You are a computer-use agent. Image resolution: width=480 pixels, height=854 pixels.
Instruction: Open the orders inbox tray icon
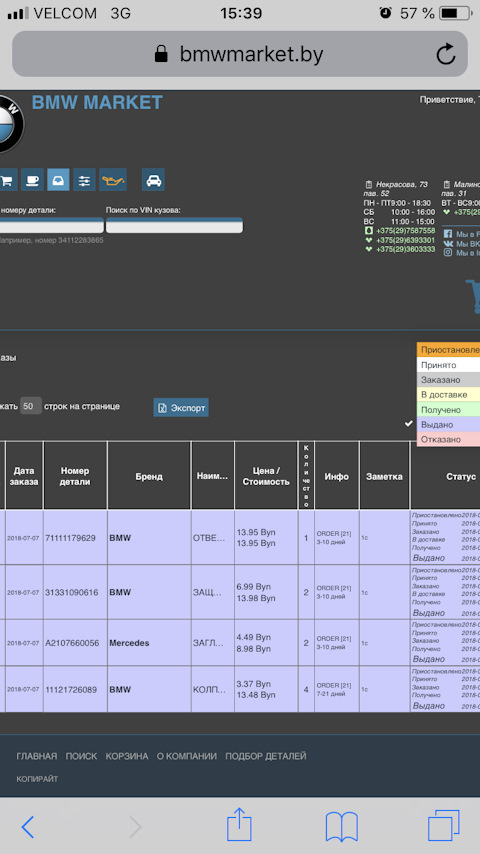click(58, 180)
